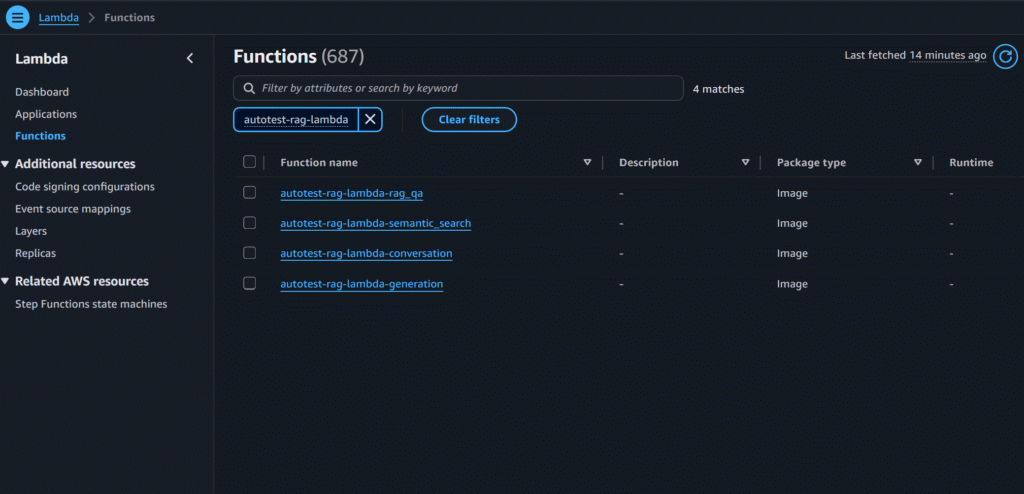Remove the autotest-rag-lambda filter chip
The height and width of the screenshot is (494, 1024).
coord(370,120)
